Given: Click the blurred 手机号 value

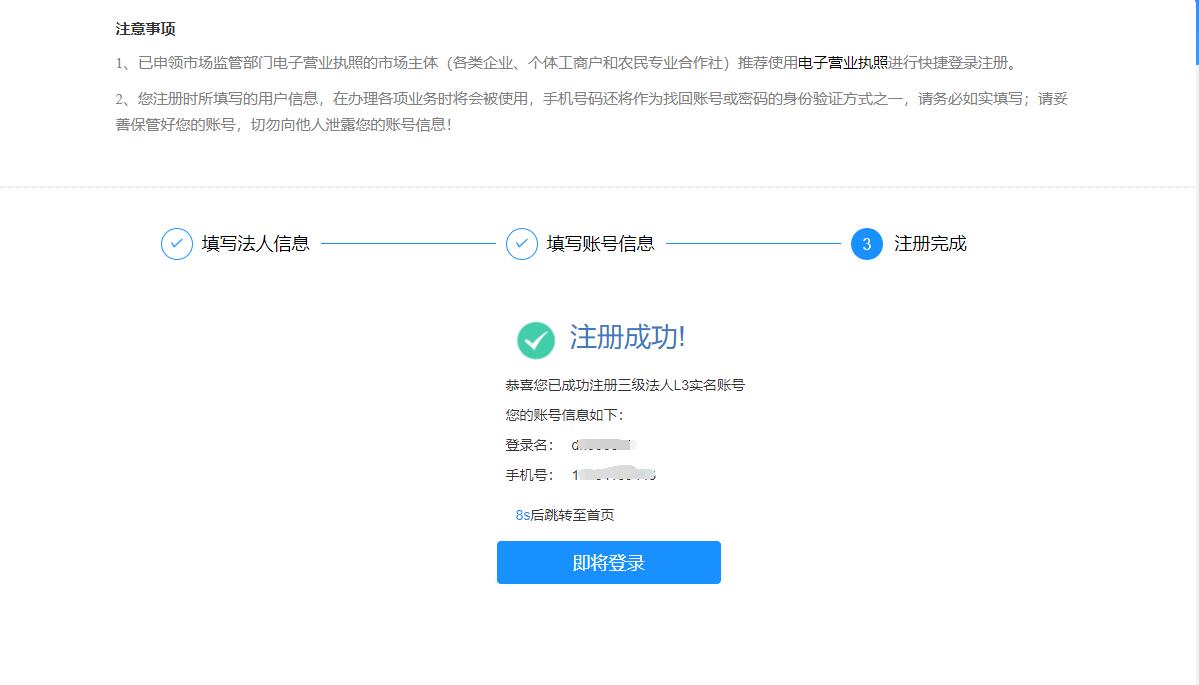Looking at the screenshot, I should click(x=614, y=475).
